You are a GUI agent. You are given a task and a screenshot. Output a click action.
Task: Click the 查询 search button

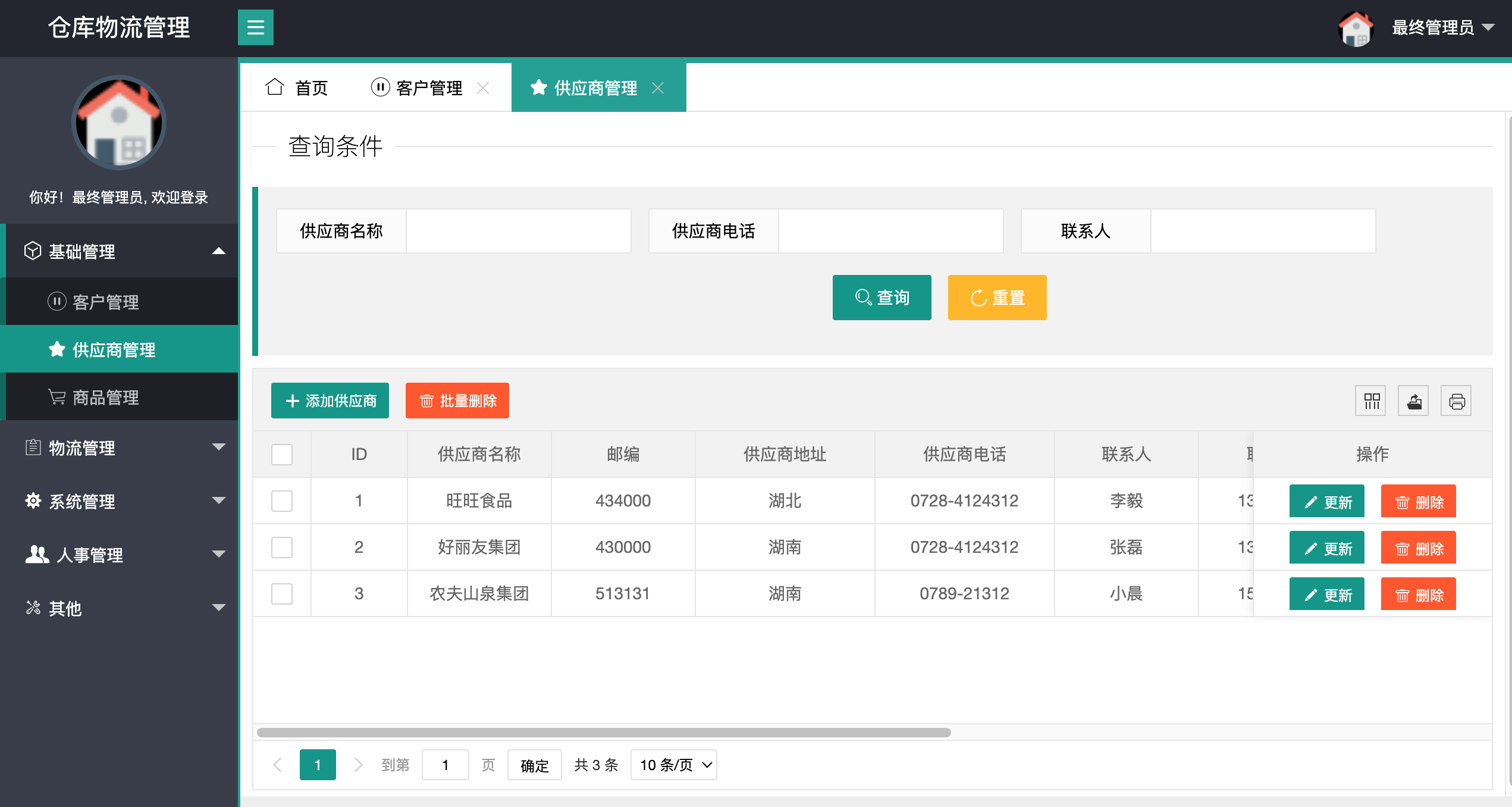882,298
